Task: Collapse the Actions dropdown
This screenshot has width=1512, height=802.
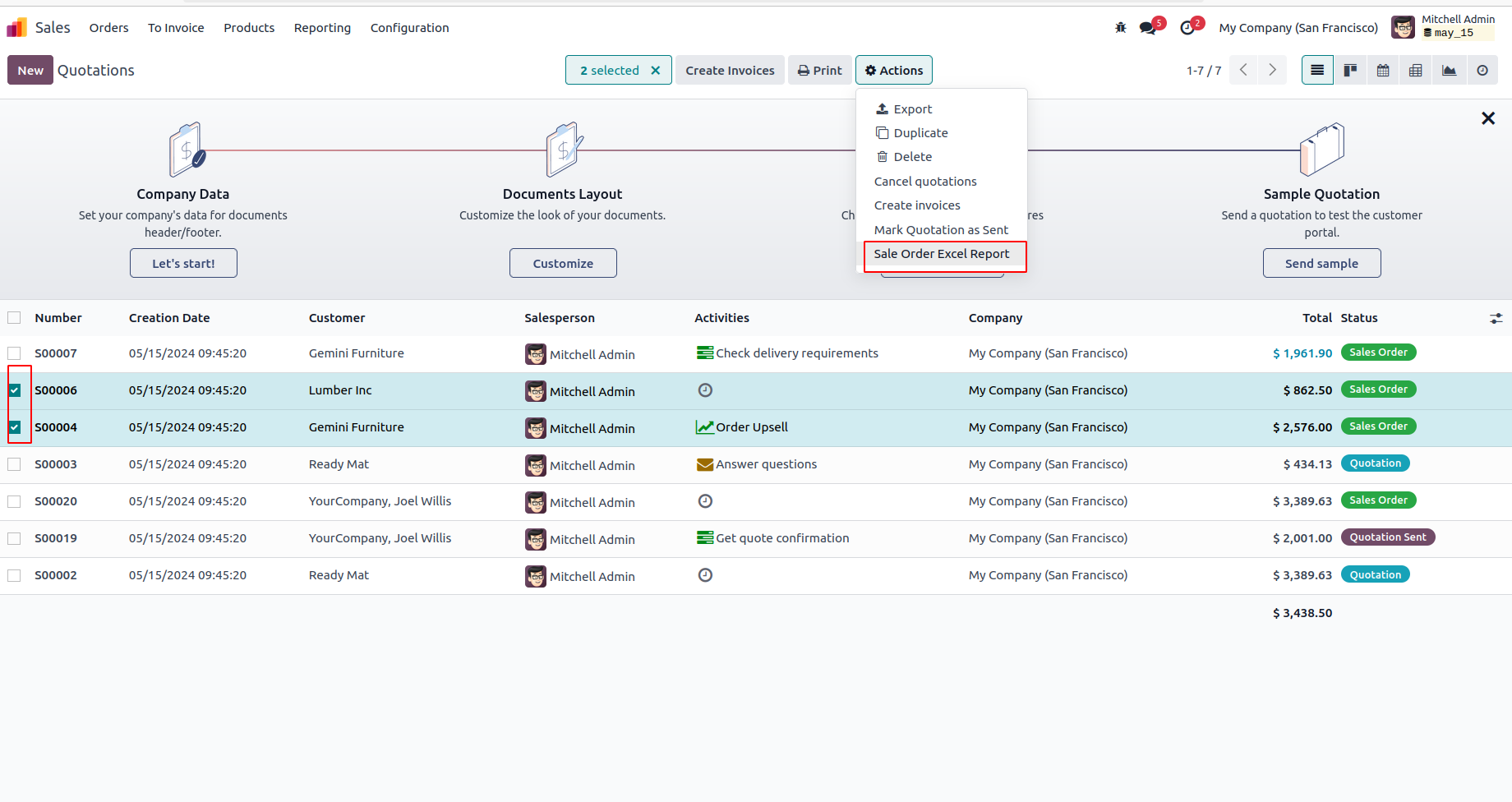Action: 893,71
